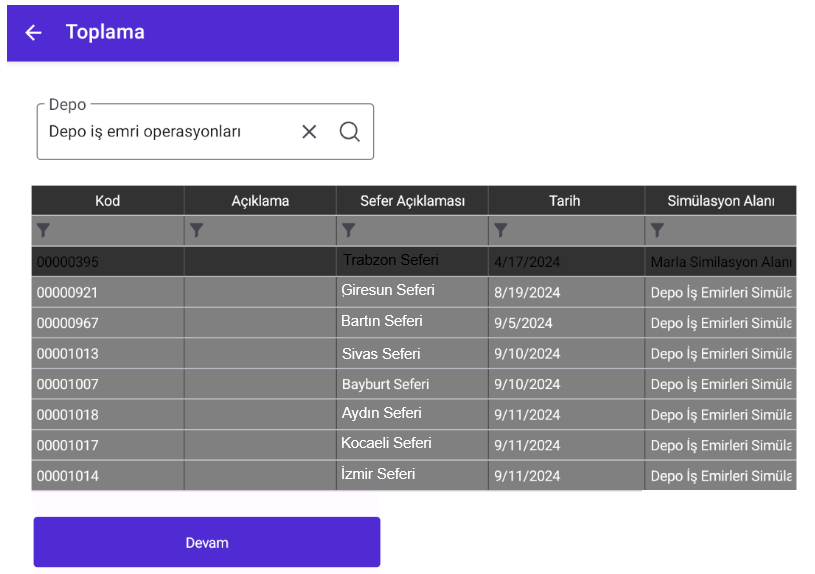Sort by the Tarih column header
Image resolution: width=815 pixels, height=574 pixels.
point(566,201)
